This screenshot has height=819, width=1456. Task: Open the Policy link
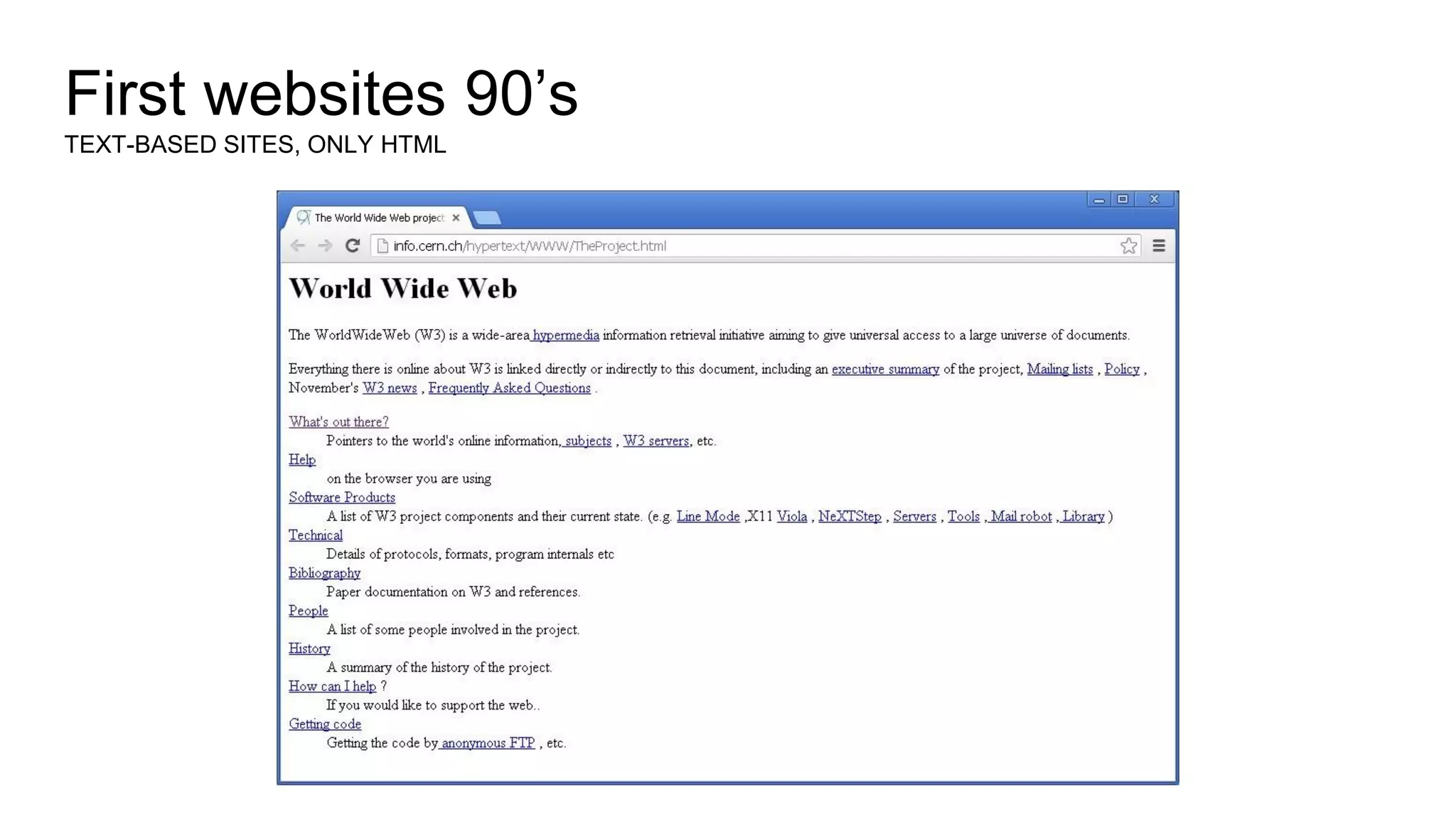coord(1121,369)
